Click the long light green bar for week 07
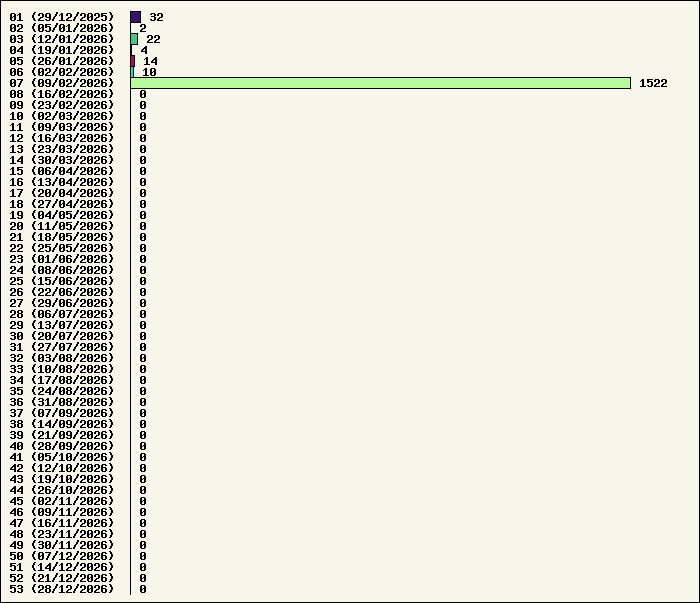This screenshot has width=700, height=603. pos(380,83)
